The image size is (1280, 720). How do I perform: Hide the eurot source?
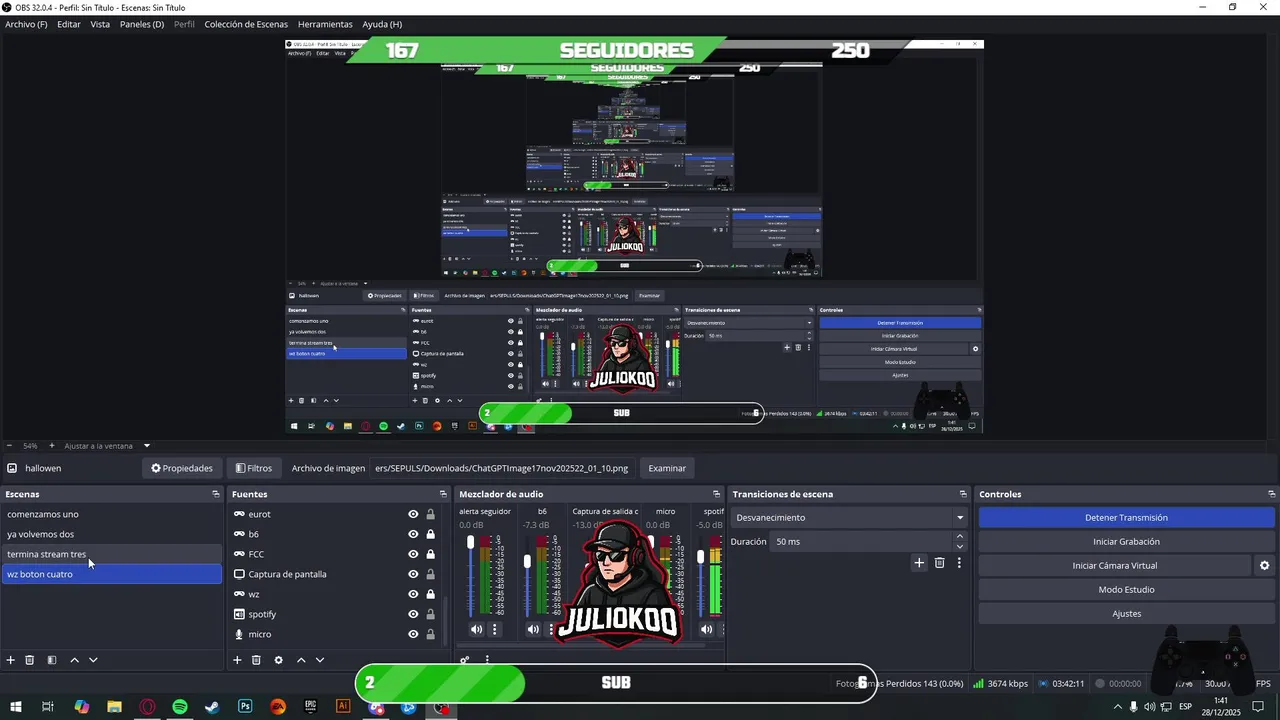coord(413,514)
